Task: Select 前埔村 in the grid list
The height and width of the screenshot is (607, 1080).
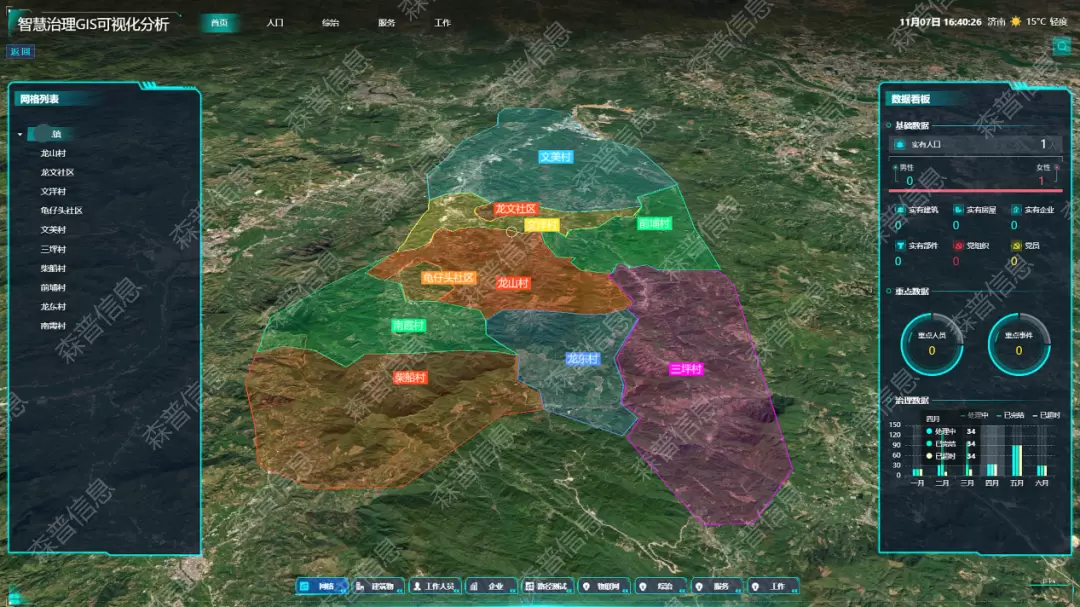Action: [53, 287]
